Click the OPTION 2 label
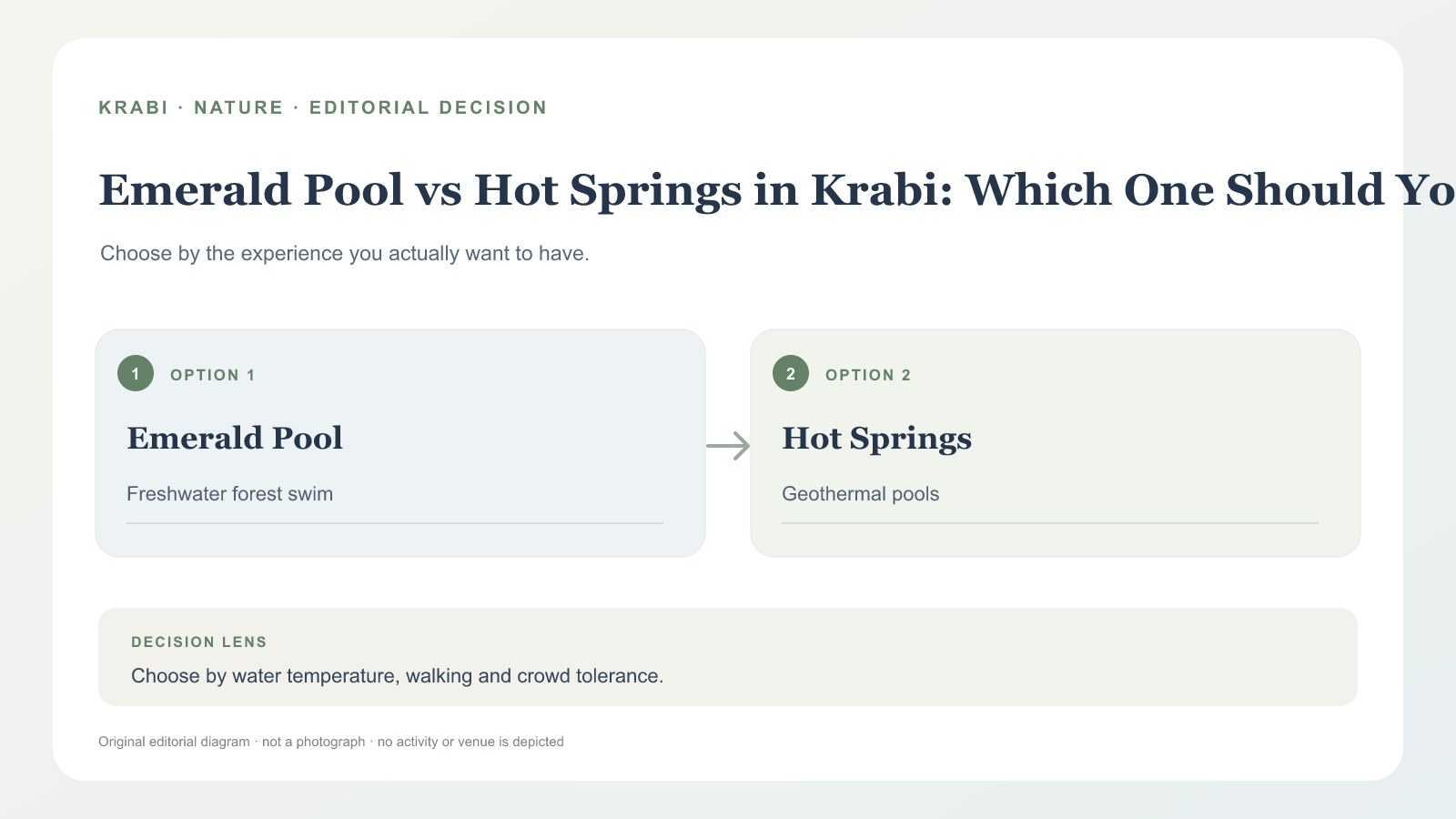The height and width of the screenshot is (819, 1456). 868,375
